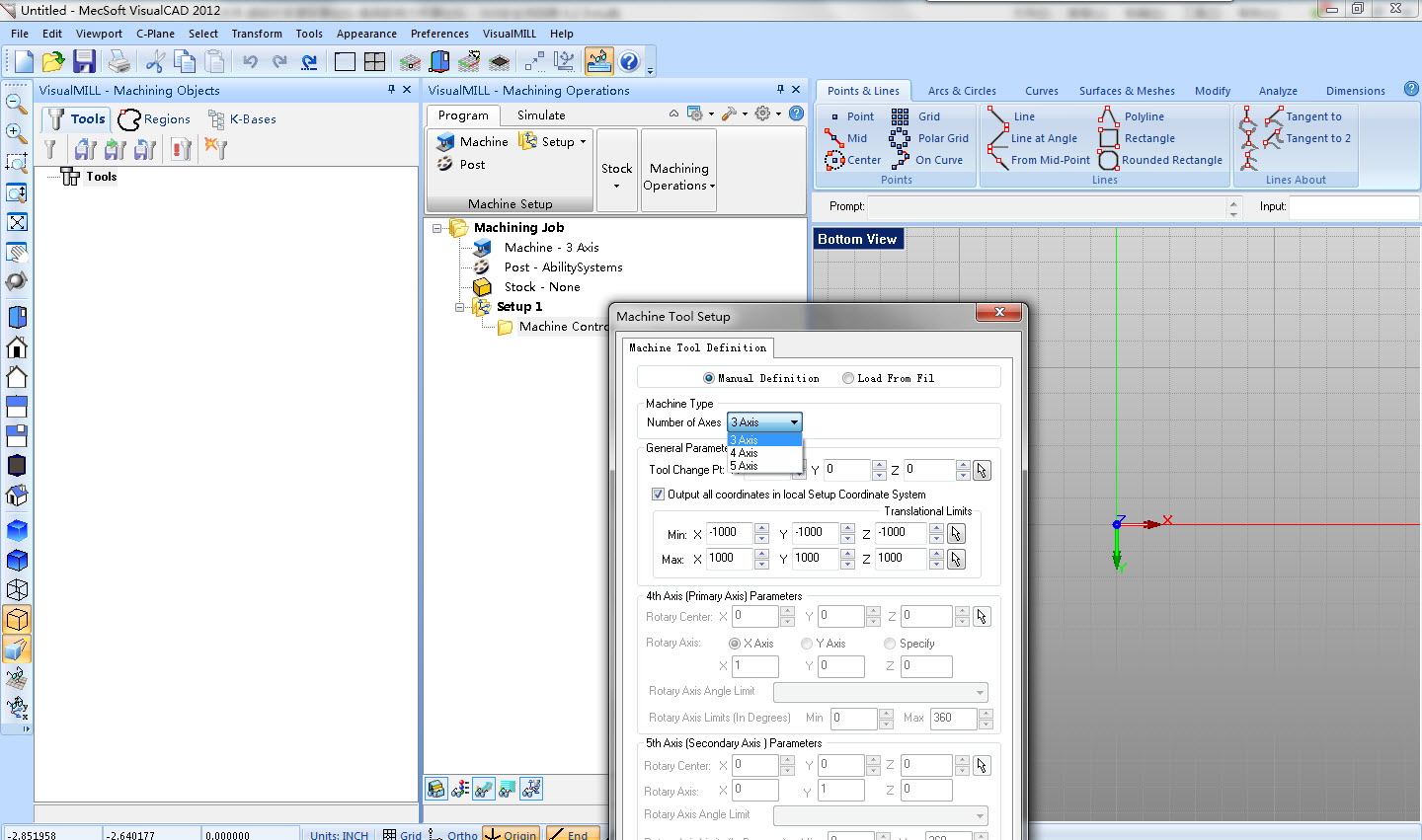Click the Cut scissors icon
This screenshot has width=1422, height=840.
pyautogui.click(x=154, y=61)
